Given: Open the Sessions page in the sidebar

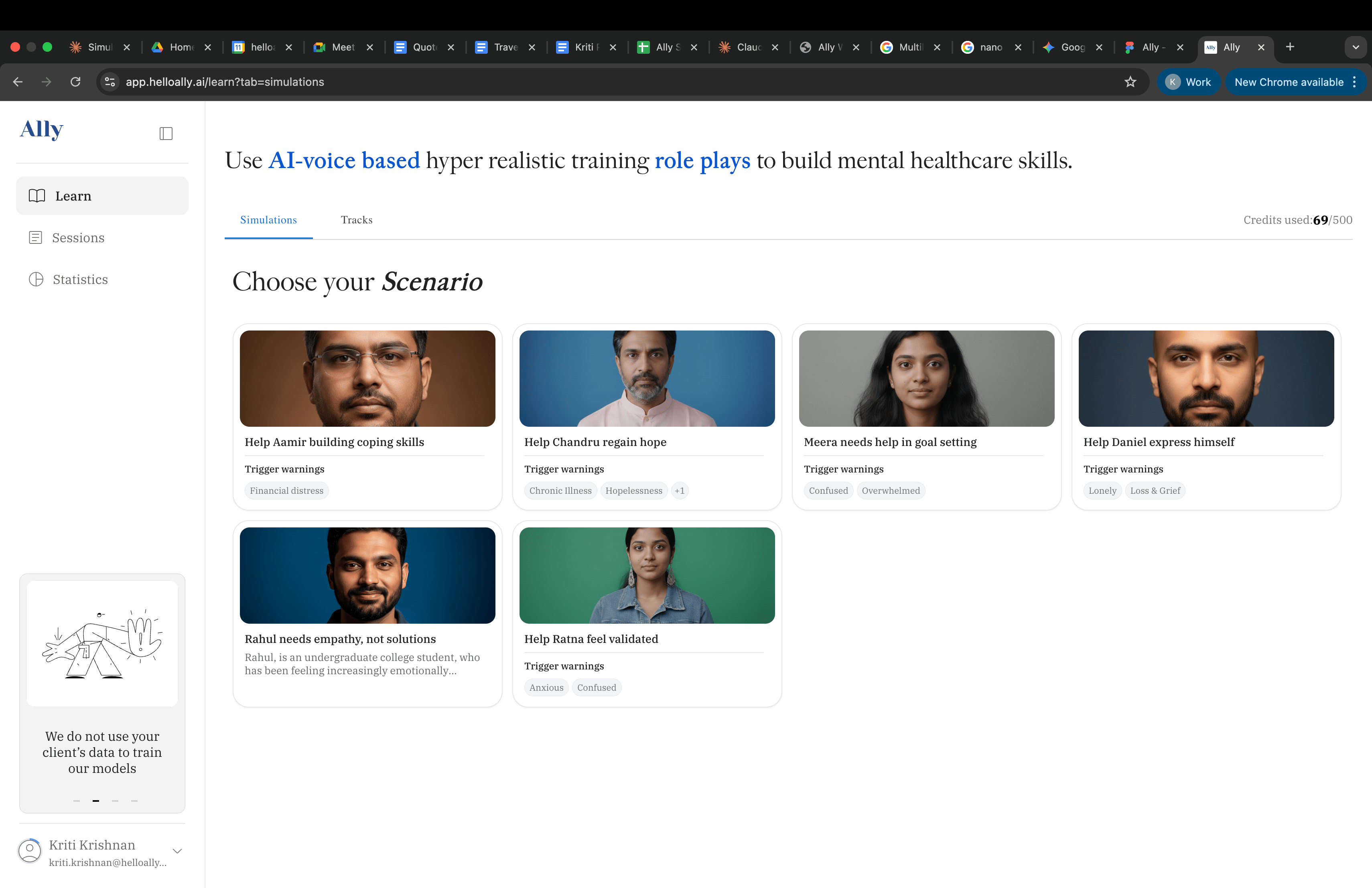Looking at the screenshot, I should point(78,238).
